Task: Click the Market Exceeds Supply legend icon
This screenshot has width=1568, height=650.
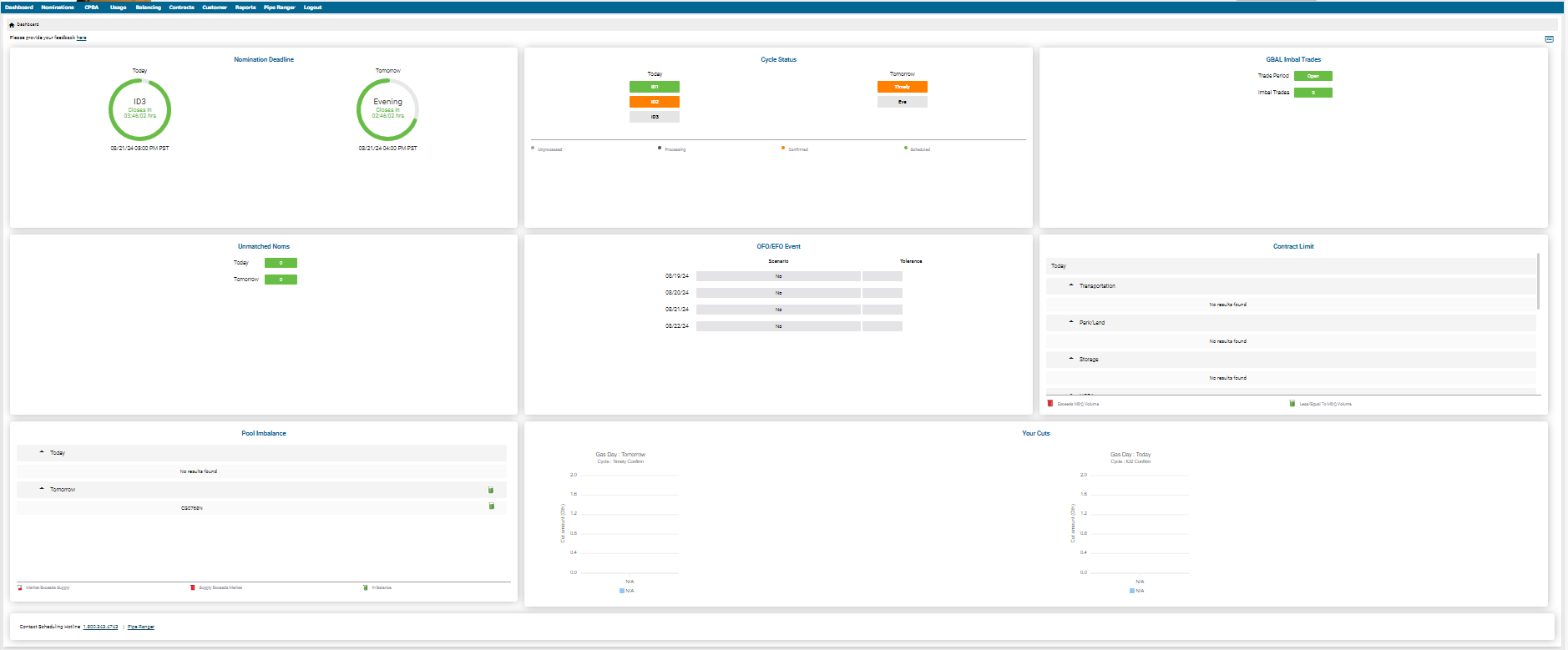Action: tap(20, 587)
